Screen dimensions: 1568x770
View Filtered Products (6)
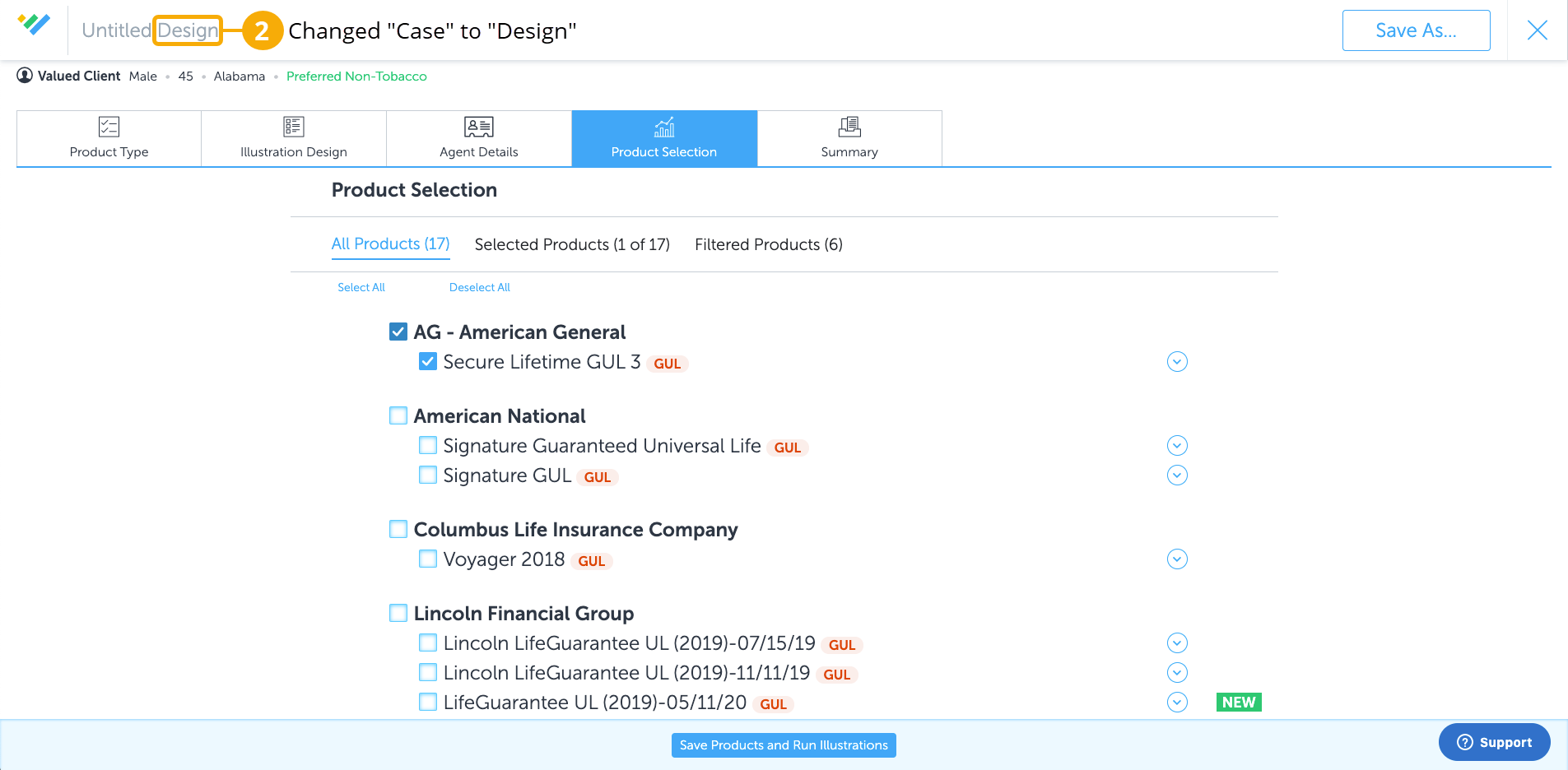point(769,244)
